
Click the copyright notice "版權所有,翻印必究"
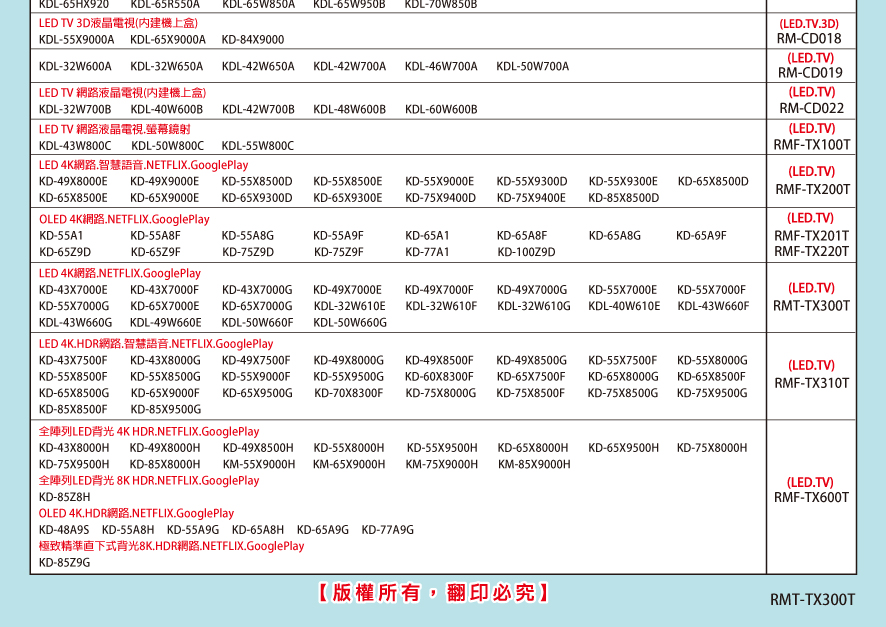[x=433, y=593]
